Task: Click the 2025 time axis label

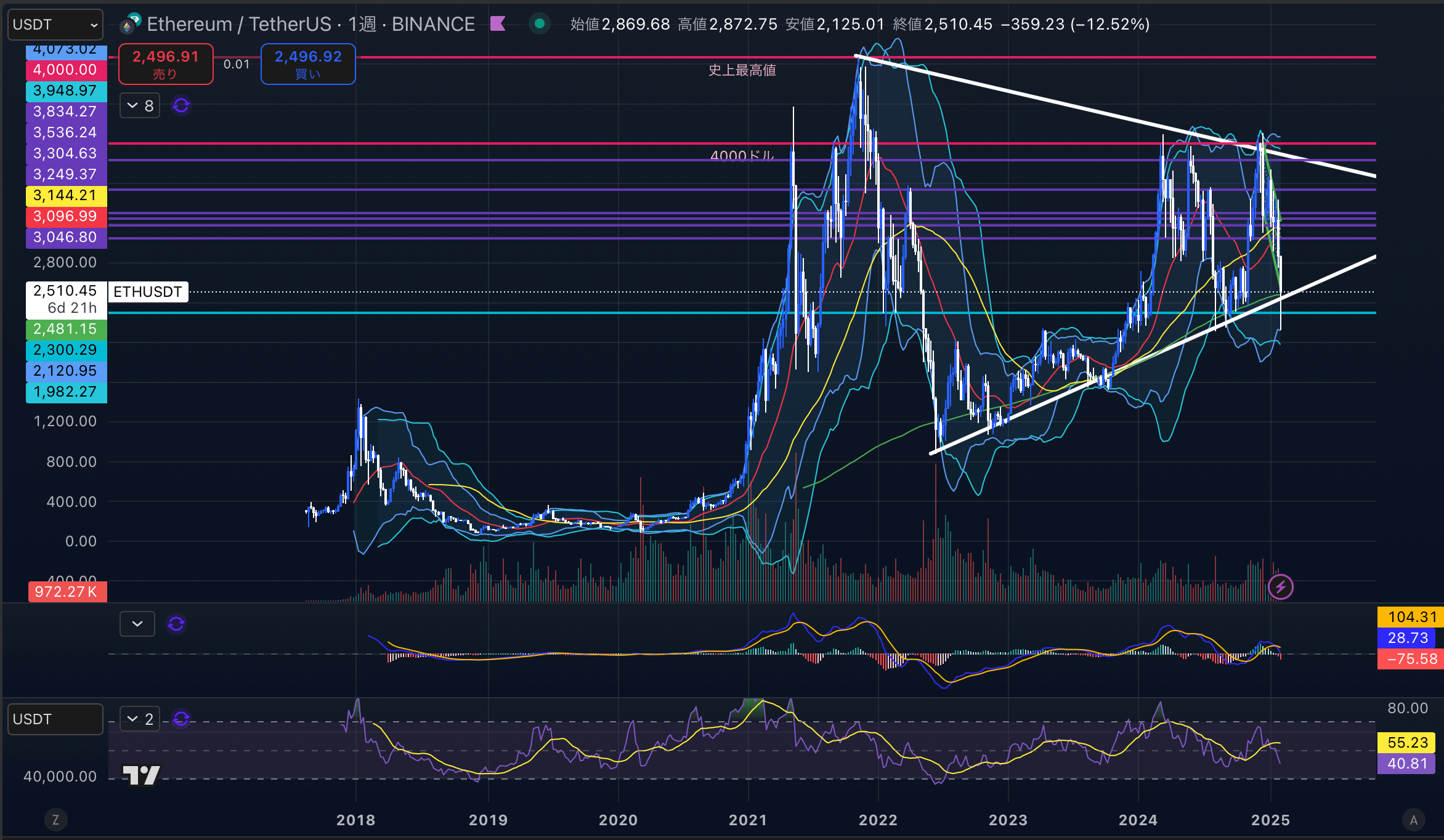Action: [1270, 820]
